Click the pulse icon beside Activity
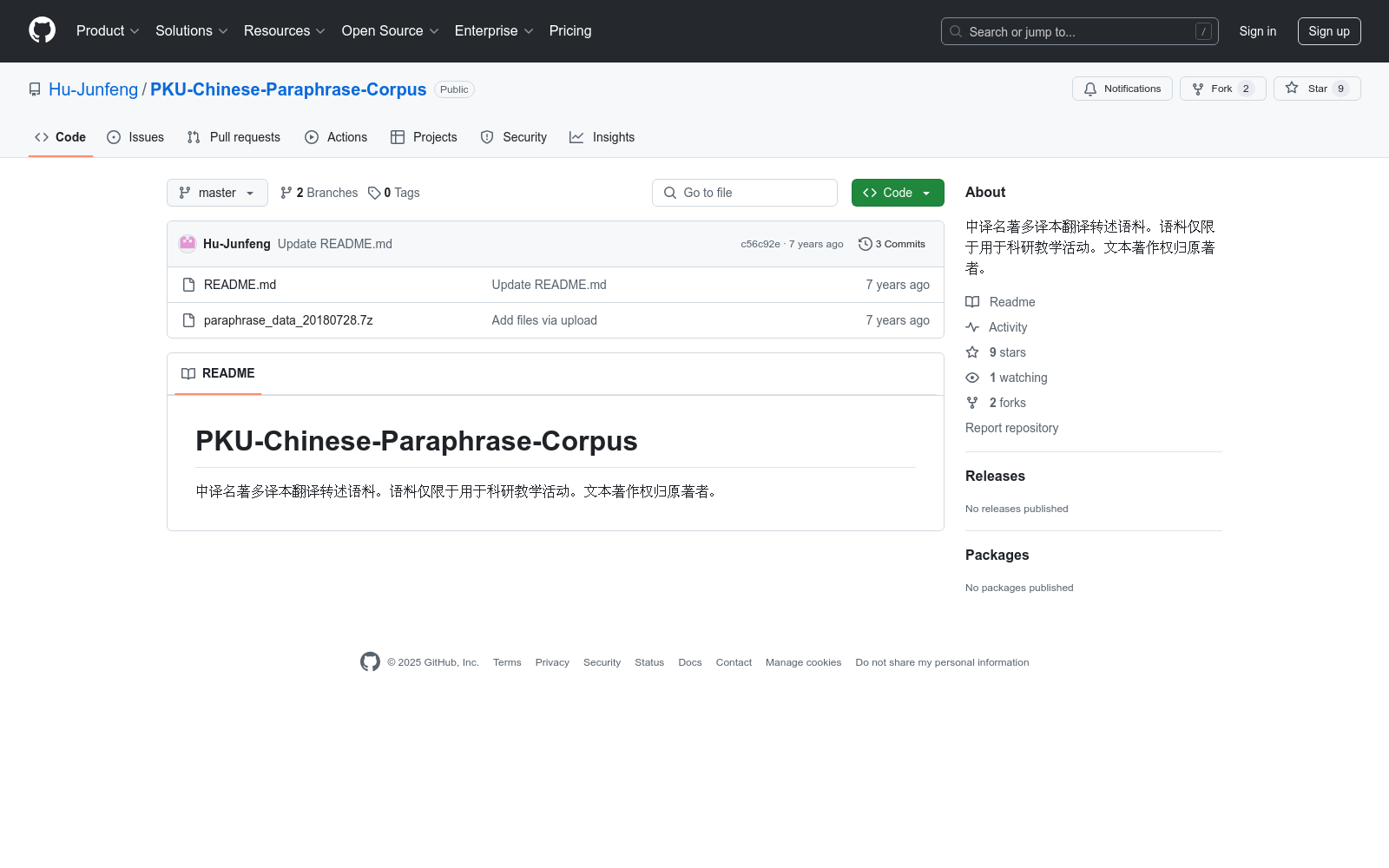 [x=972, y=327]
